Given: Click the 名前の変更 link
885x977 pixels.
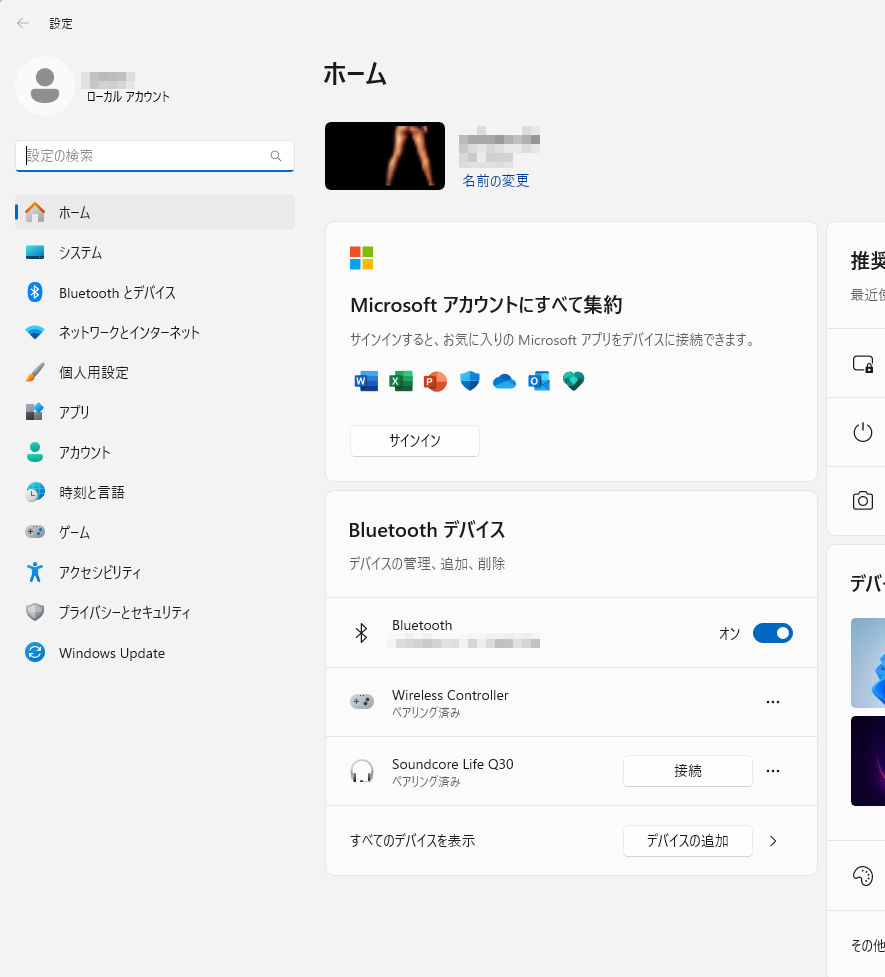Looking at the screenshot, I should (x=495, y=181).
